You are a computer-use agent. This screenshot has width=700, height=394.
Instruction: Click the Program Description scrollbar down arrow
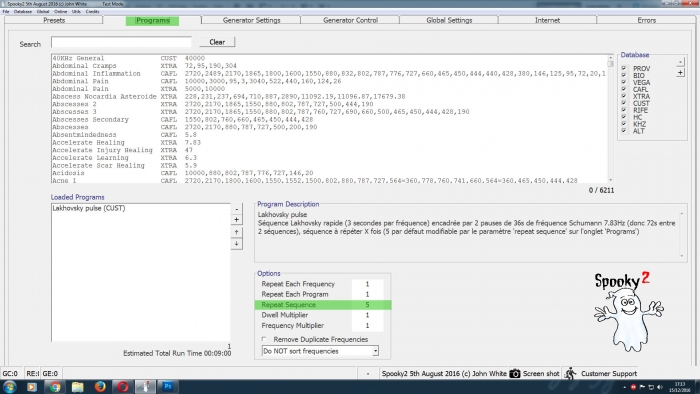pyautogui.click(x=682, y=256)
